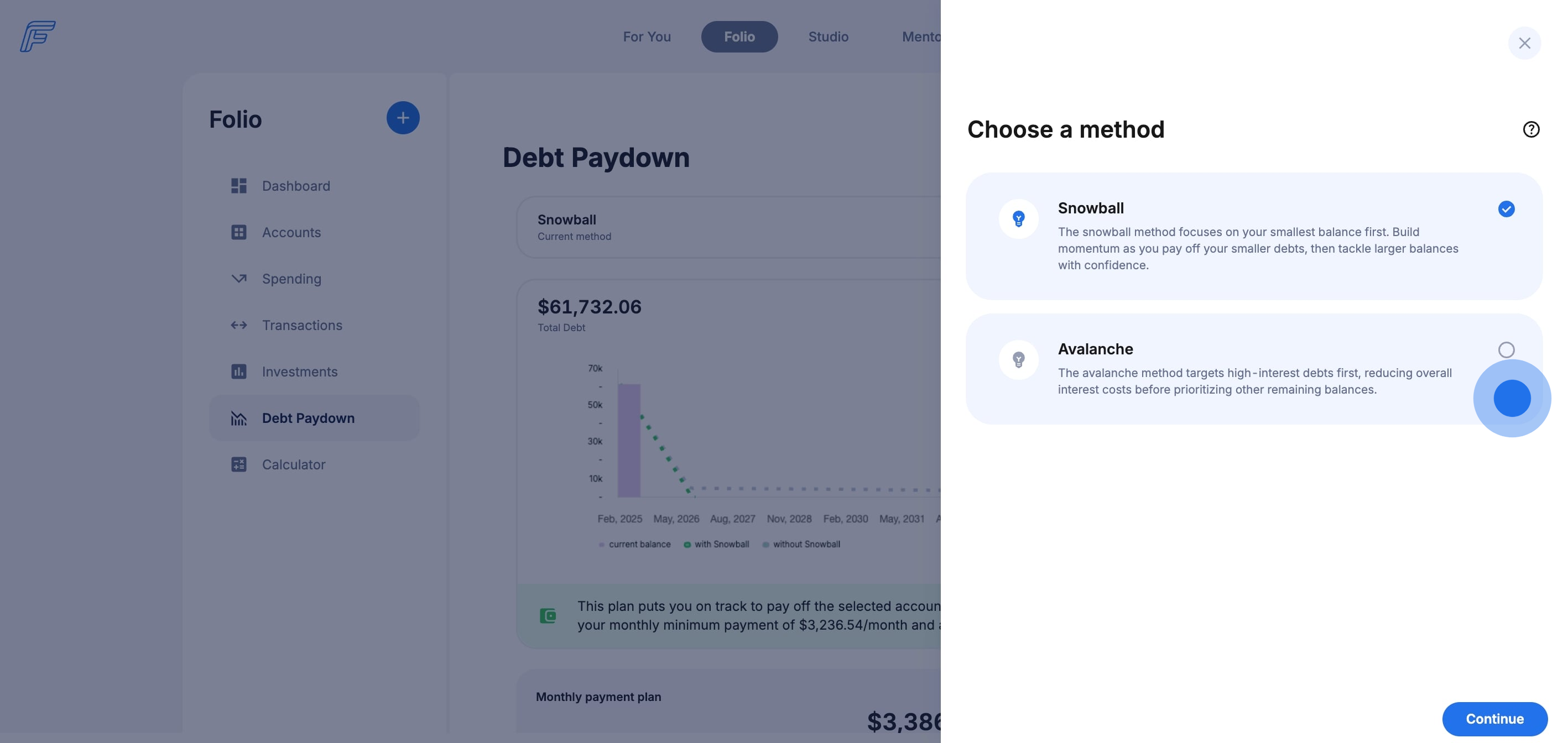The width and height of the screenshot is (1568, 743).
Task: Click the Folio tab in top navigation
Action: [x=739, y=37]
